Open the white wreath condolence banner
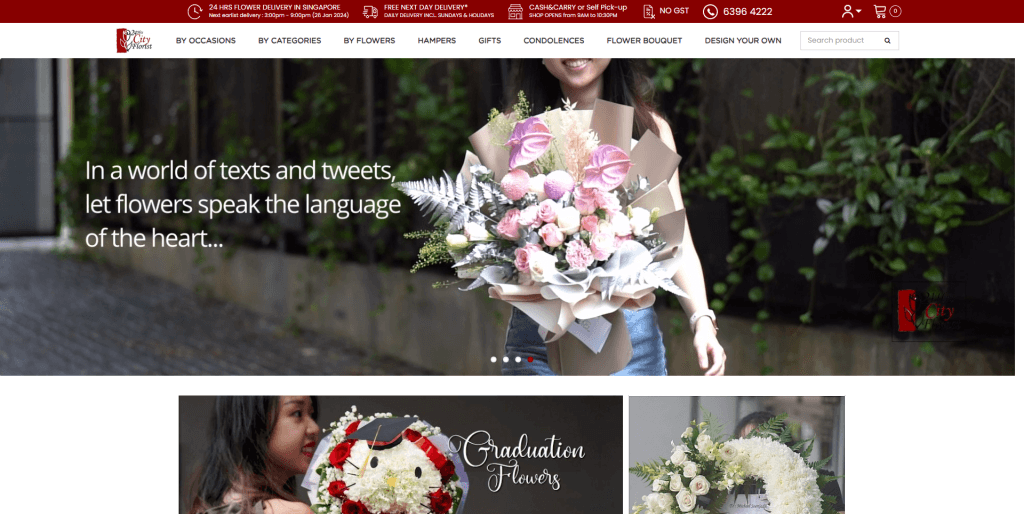Image resolution: width=1024 pixels, height=514 pixels. [x=737, y=455]
